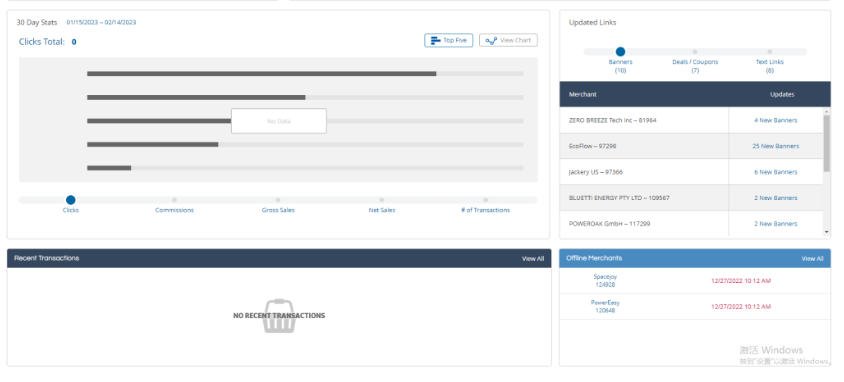The width and height of the screenshot is (844, 382).
Task: Click the View Chart line icon
Action: pyautogui.click(x=490, y=40)
